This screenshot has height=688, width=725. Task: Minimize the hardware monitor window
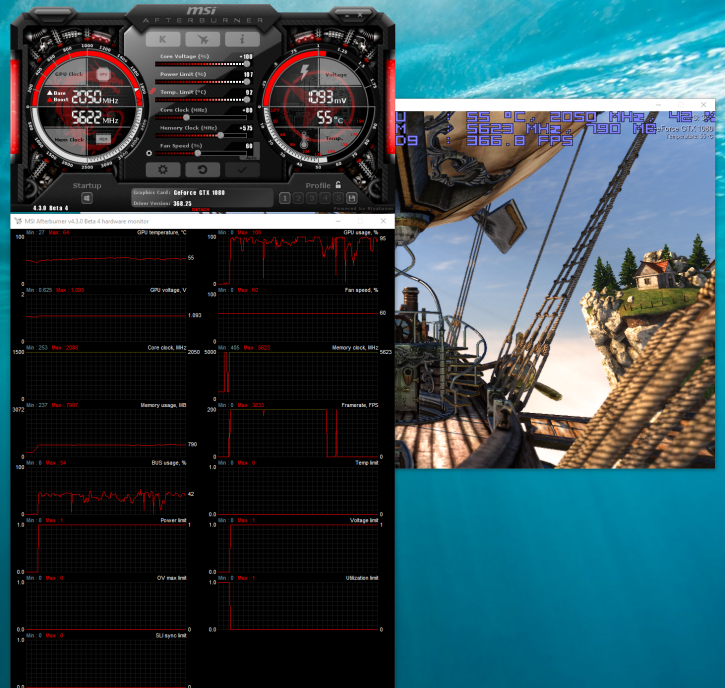tap(337, 221)
